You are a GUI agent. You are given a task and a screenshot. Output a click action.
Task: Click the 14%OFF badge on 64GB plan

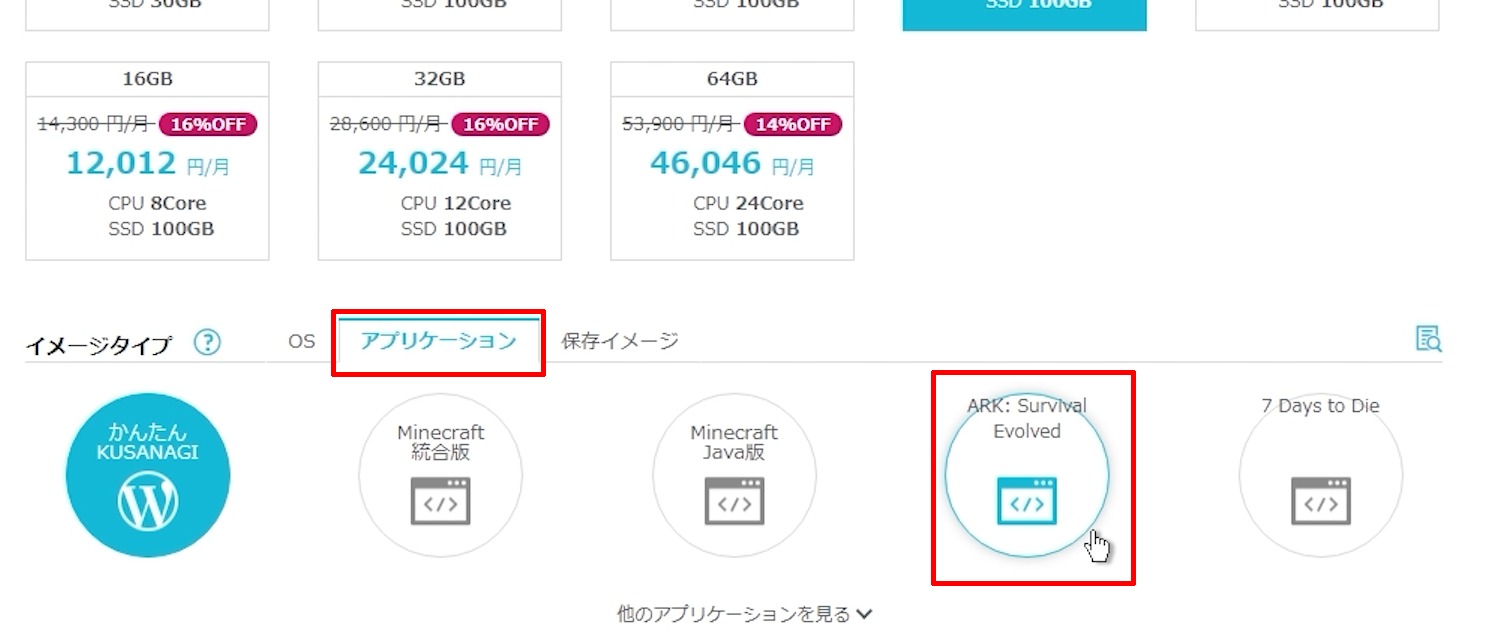(x=793, y=124)
